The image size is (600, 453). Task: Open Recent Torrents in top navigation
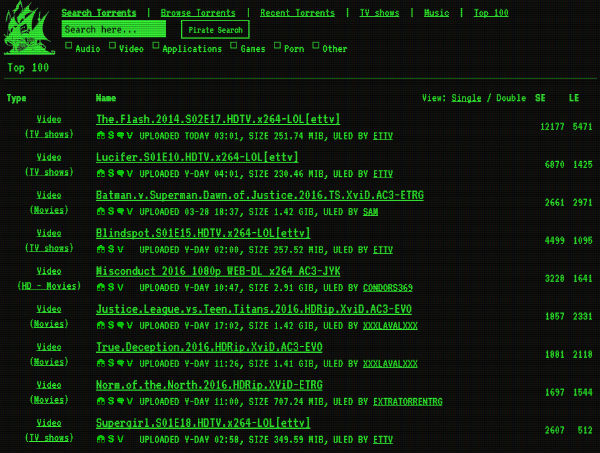coord(297,13)
